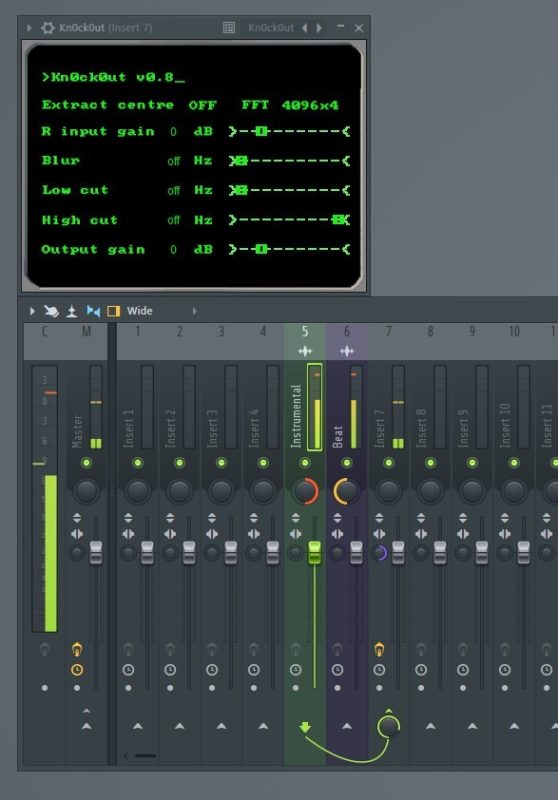Click the Master track pan knob

[x=86, y=491]
